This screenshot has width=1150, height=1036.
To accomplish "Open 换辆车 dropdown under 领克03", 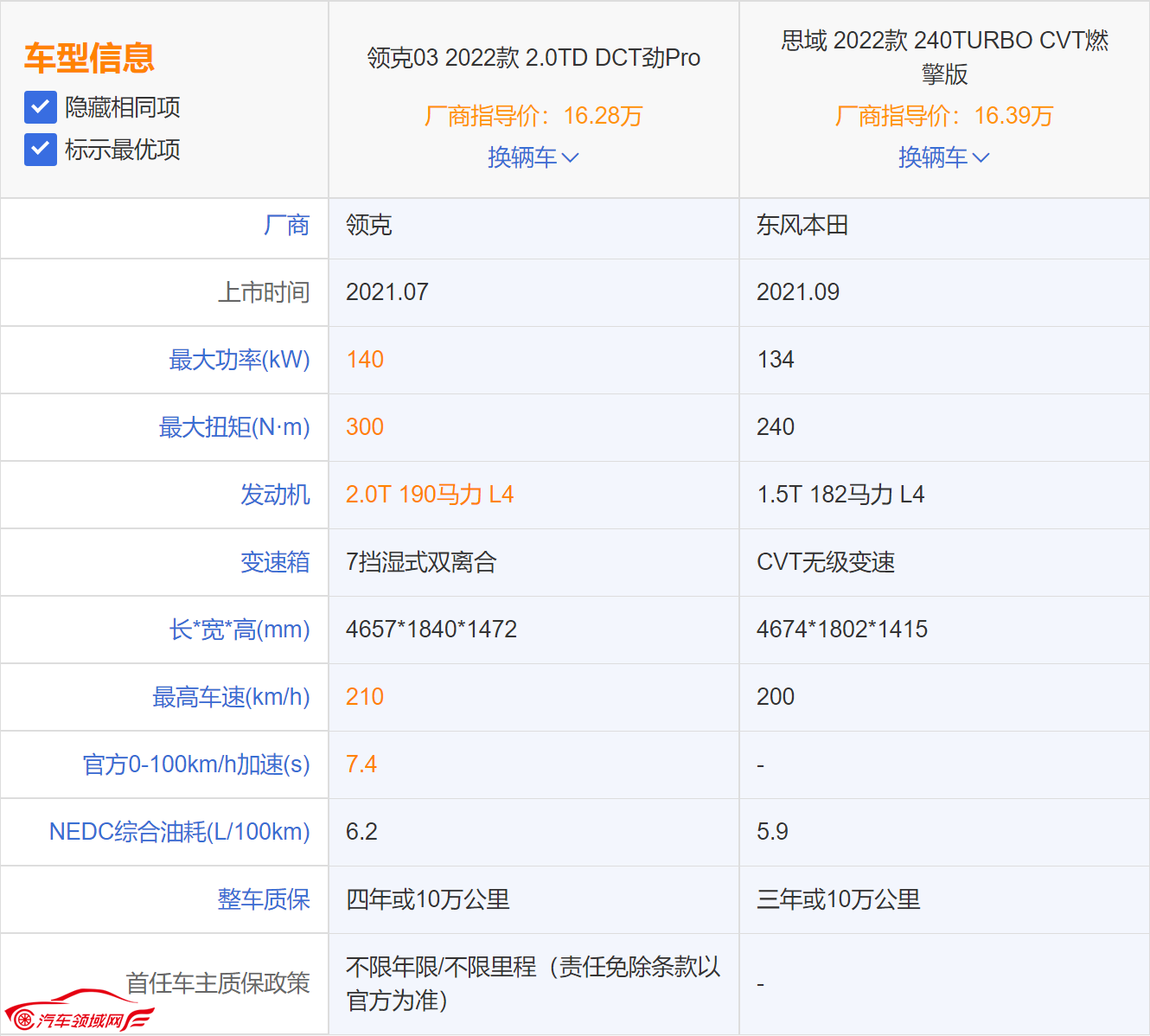I will 533,157.
